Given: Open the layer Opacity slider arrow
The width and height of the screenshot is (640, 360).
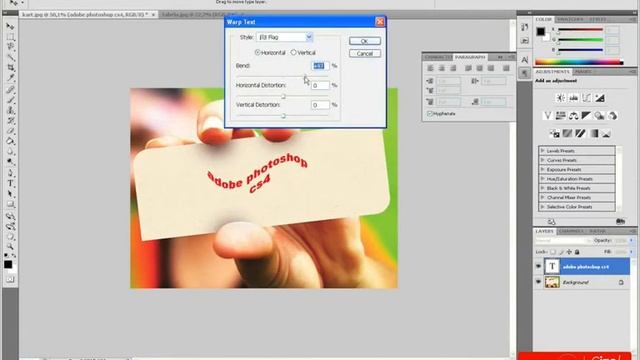Looking at the screenshot, I should 631,241.
